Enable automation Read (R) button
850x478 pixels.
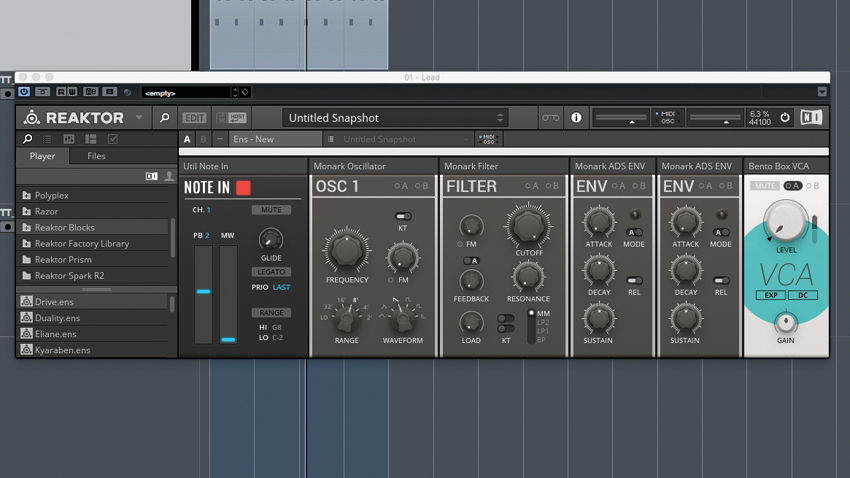click(61, 92)
